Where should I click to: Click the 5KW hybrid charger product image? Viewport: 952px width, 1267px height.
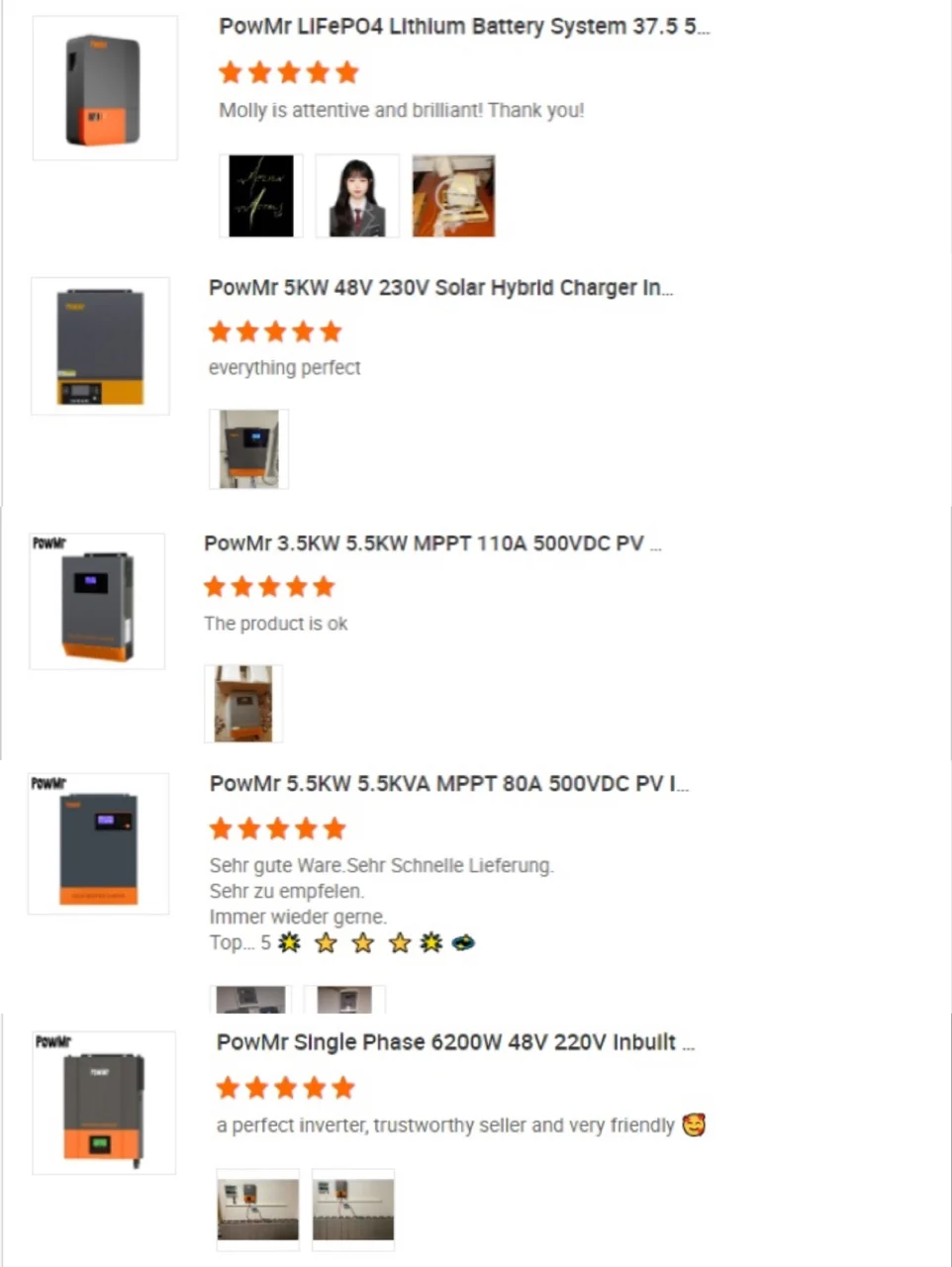click(100, 345)
